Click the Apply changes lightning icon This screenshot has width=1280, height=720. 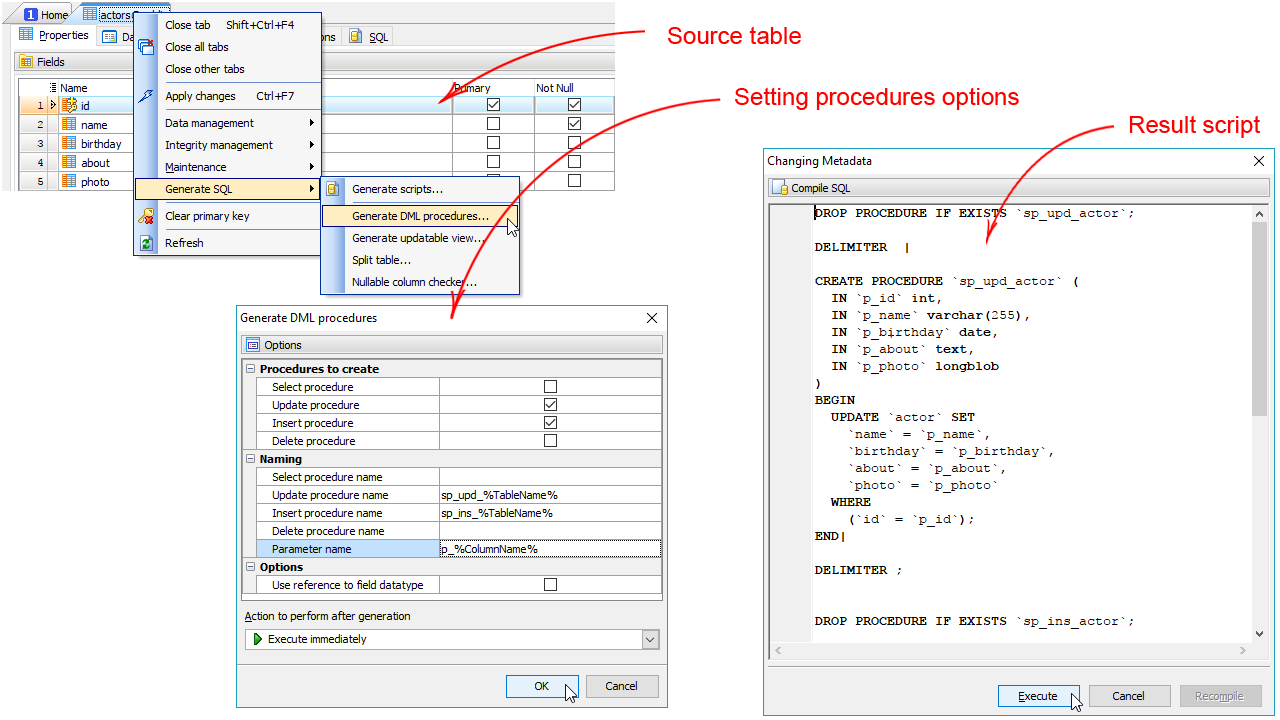(x=146, y=96)
